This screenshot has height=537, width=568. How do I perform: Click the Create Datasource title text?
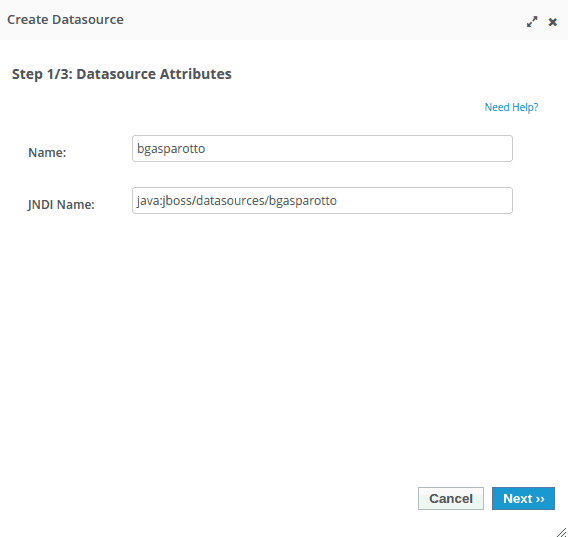pyautogui.click(x=65, y=20)
